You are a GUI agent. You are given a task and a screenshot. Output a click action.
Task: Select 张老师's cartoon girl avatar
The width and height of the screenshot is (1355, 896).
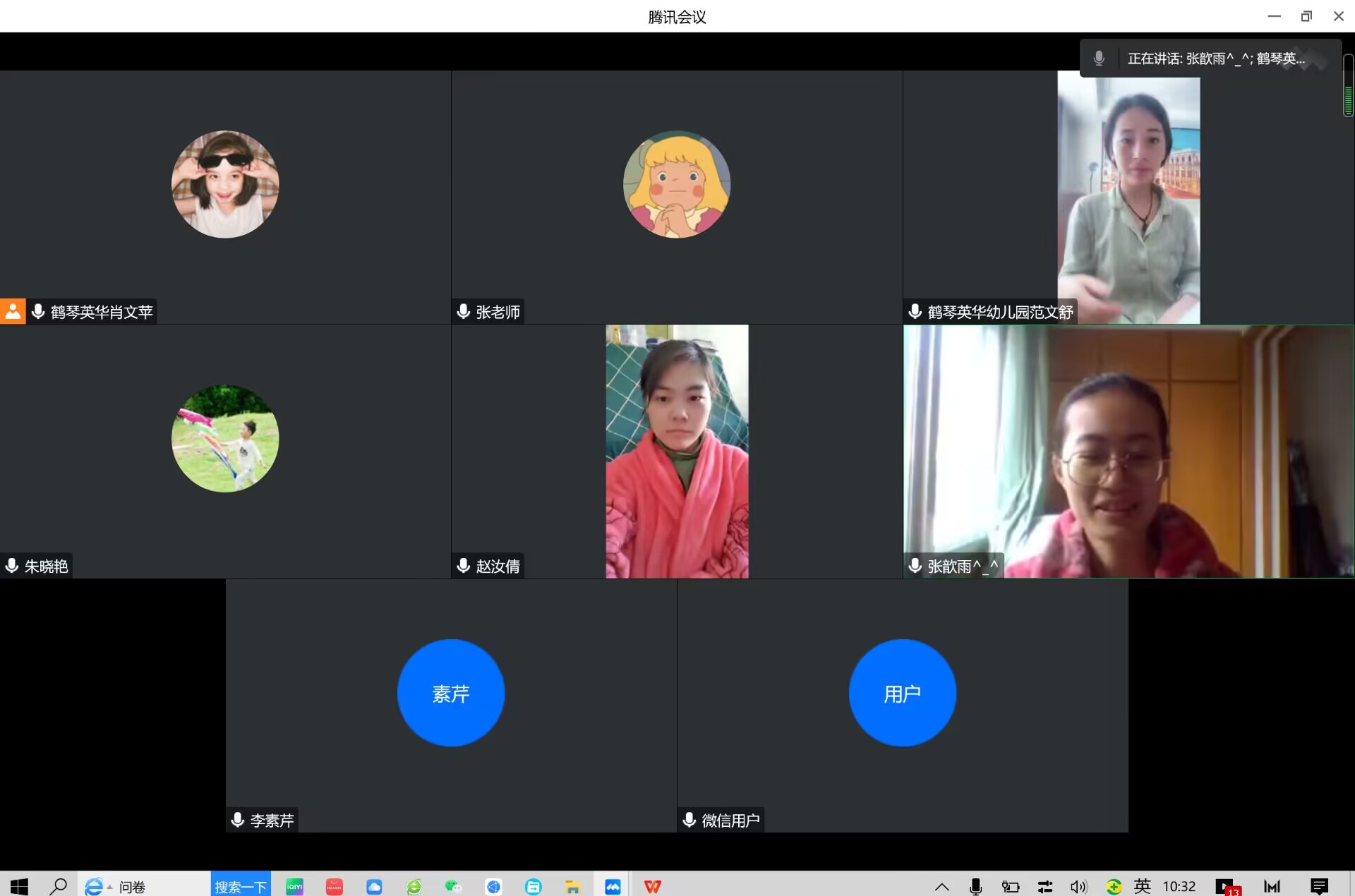point(677,184)
